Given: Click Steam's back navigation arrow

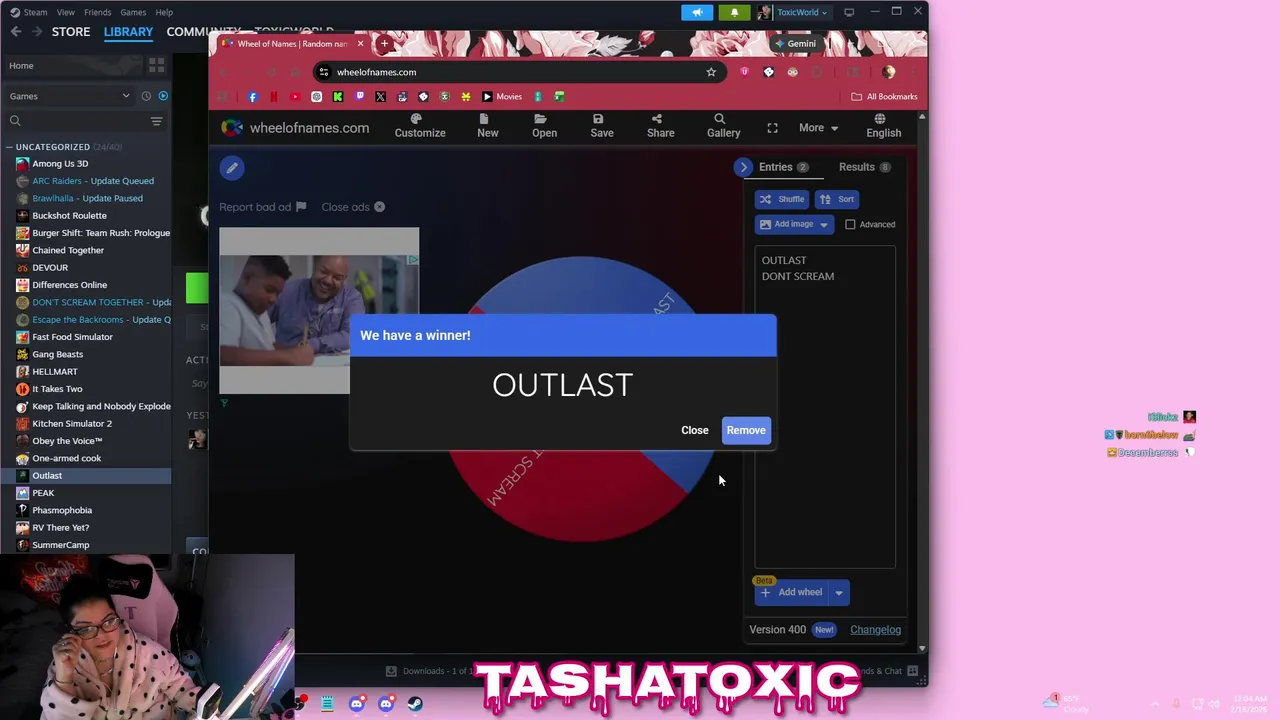Looking at the screenshot, I should pos(16,32).
